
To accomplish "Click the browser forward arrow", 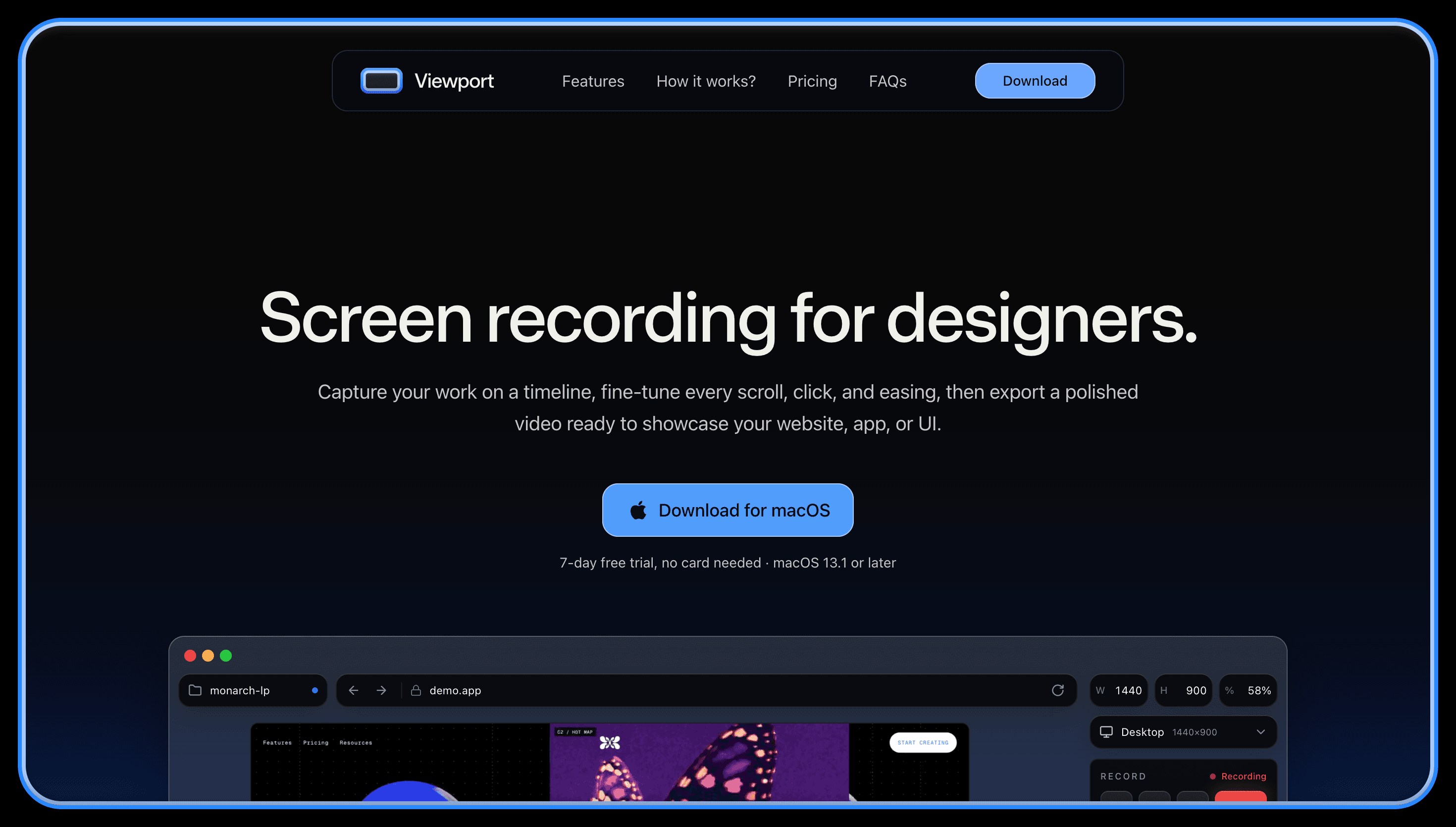I will [381, 690].
